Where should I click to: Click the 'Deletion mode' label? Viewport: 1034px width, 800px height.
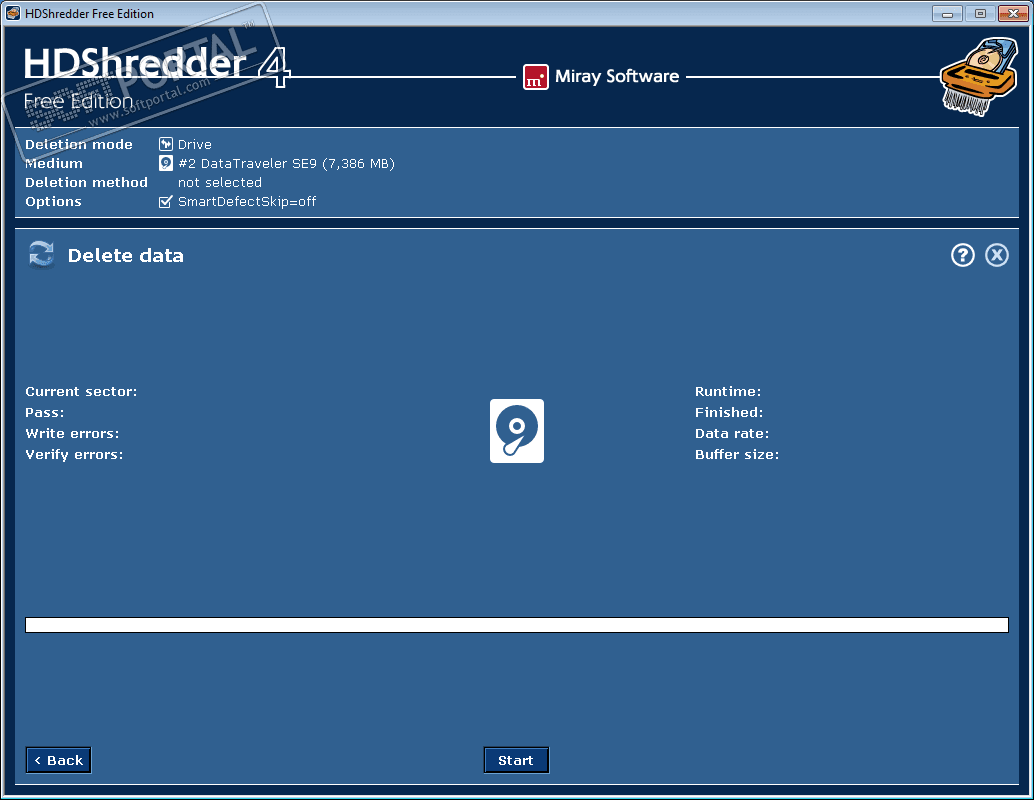[78, 144]
